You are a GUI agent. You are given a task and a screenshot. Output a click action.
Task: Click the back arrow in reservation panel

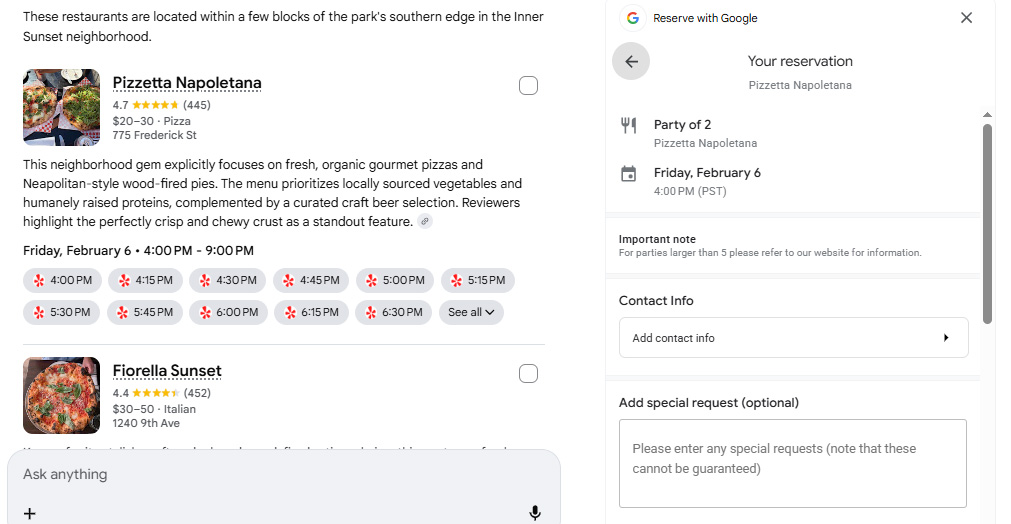tap(631, 61)
